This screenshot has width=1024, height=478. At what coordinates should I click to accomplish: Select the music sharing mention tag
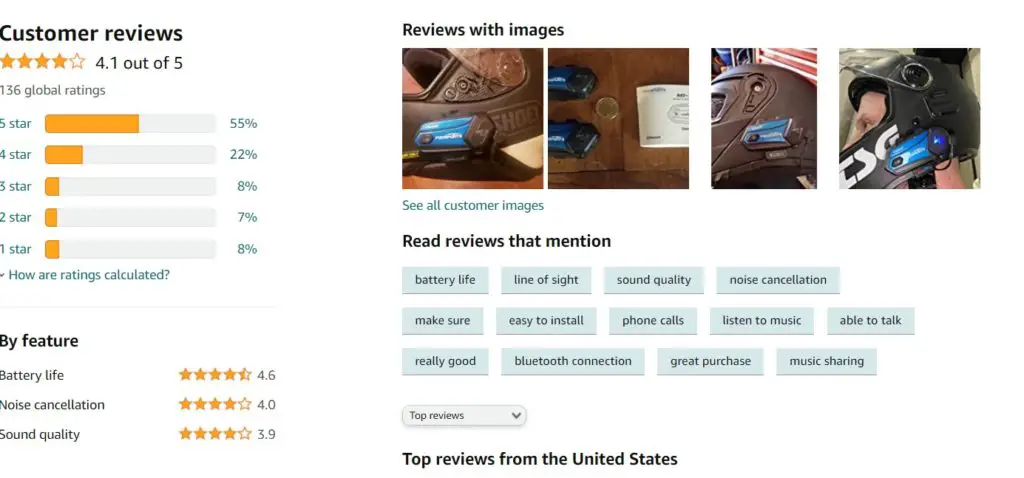[x=826, y=361]
